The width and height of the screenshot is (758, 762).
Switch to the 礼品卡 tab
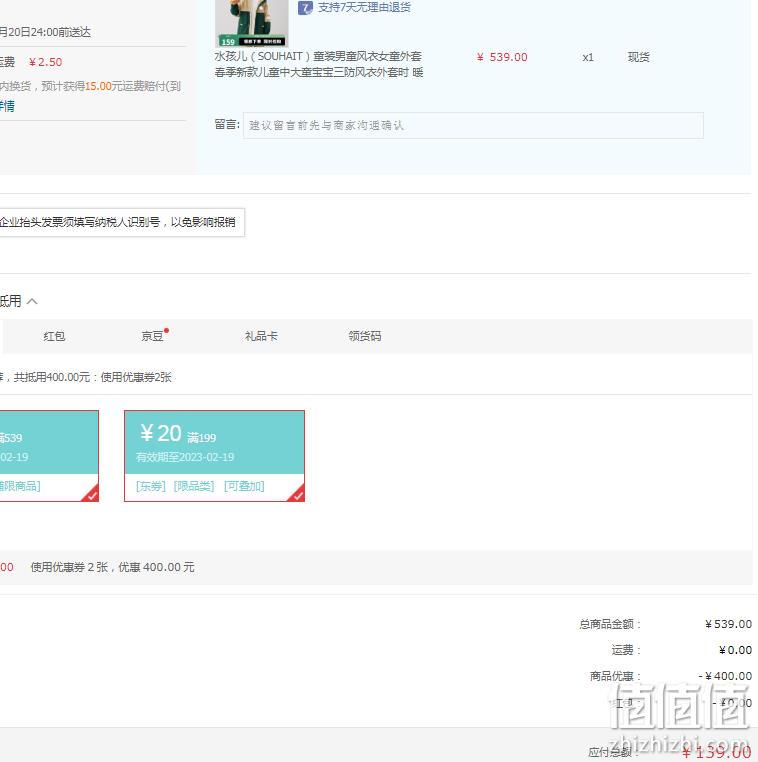point(261,336)
